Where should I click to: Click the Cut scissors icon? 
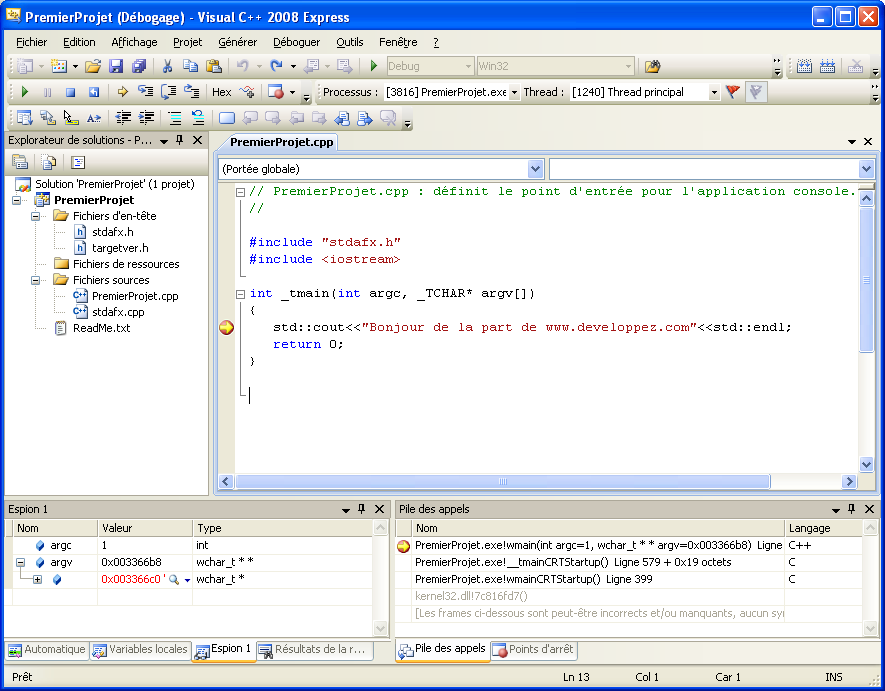(x=167, y=67)
